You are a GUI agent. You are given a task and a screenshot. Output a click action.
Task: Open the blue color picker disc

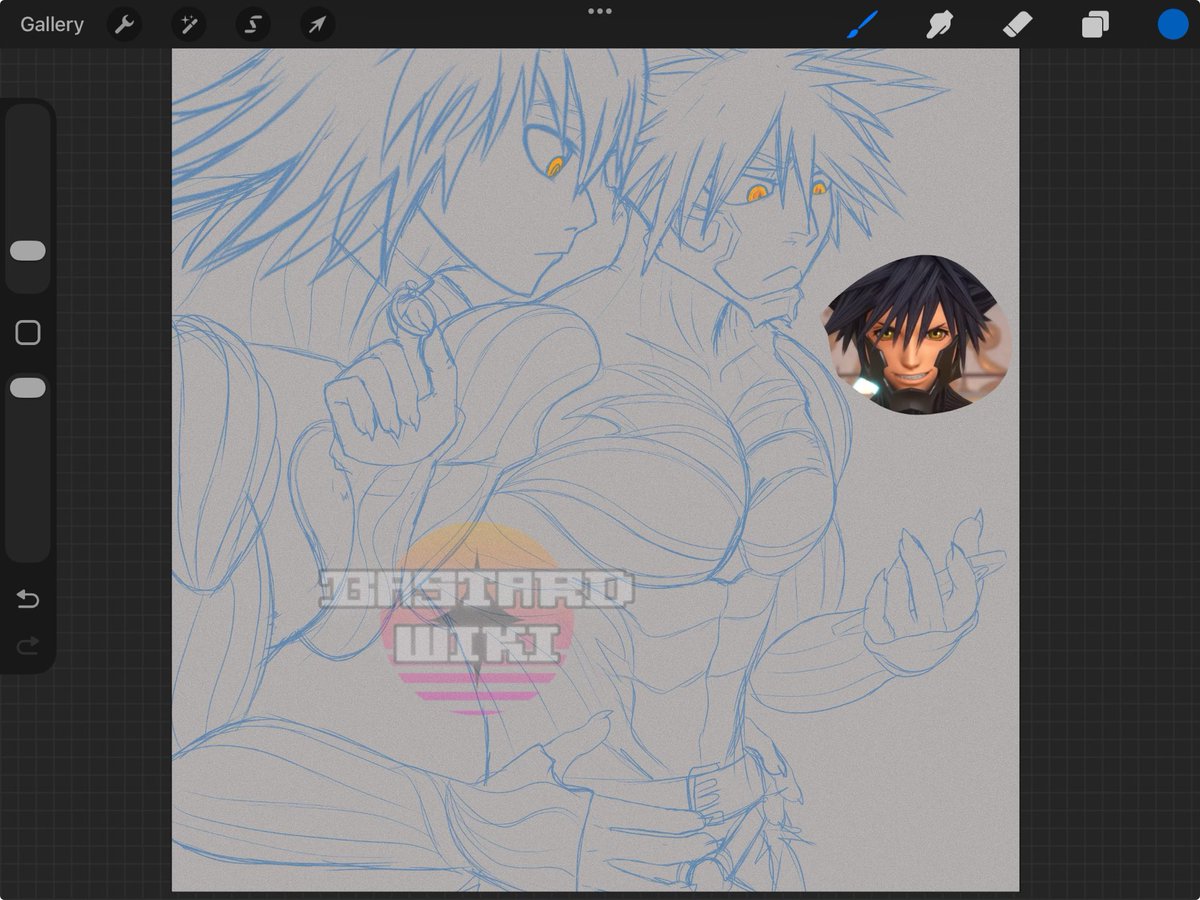(1173, 25)
